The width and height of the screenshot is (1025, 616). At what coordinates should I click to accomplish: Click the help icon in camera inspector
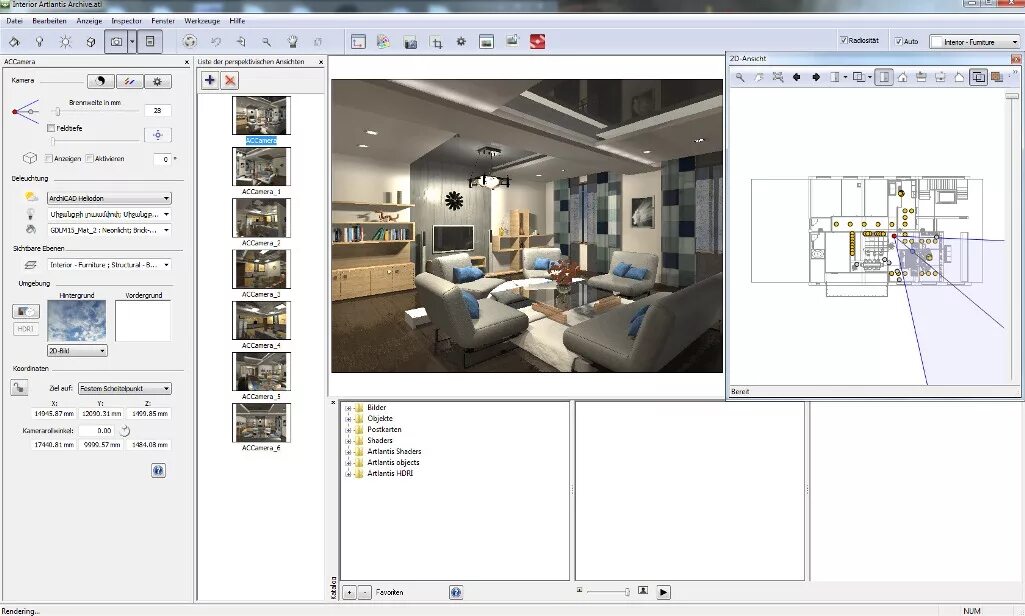click(x=158, y=470)
